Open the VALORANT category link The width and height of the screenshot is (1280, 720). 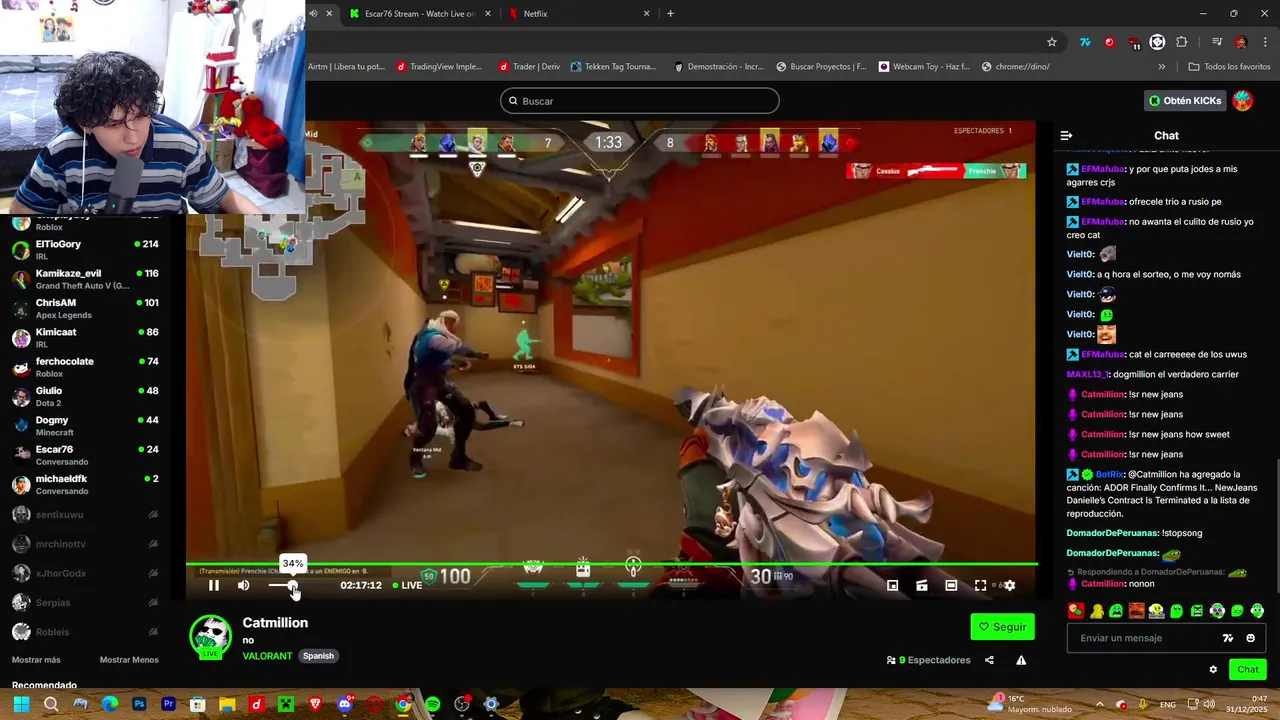pyautogui.click(x=267, y=656)
